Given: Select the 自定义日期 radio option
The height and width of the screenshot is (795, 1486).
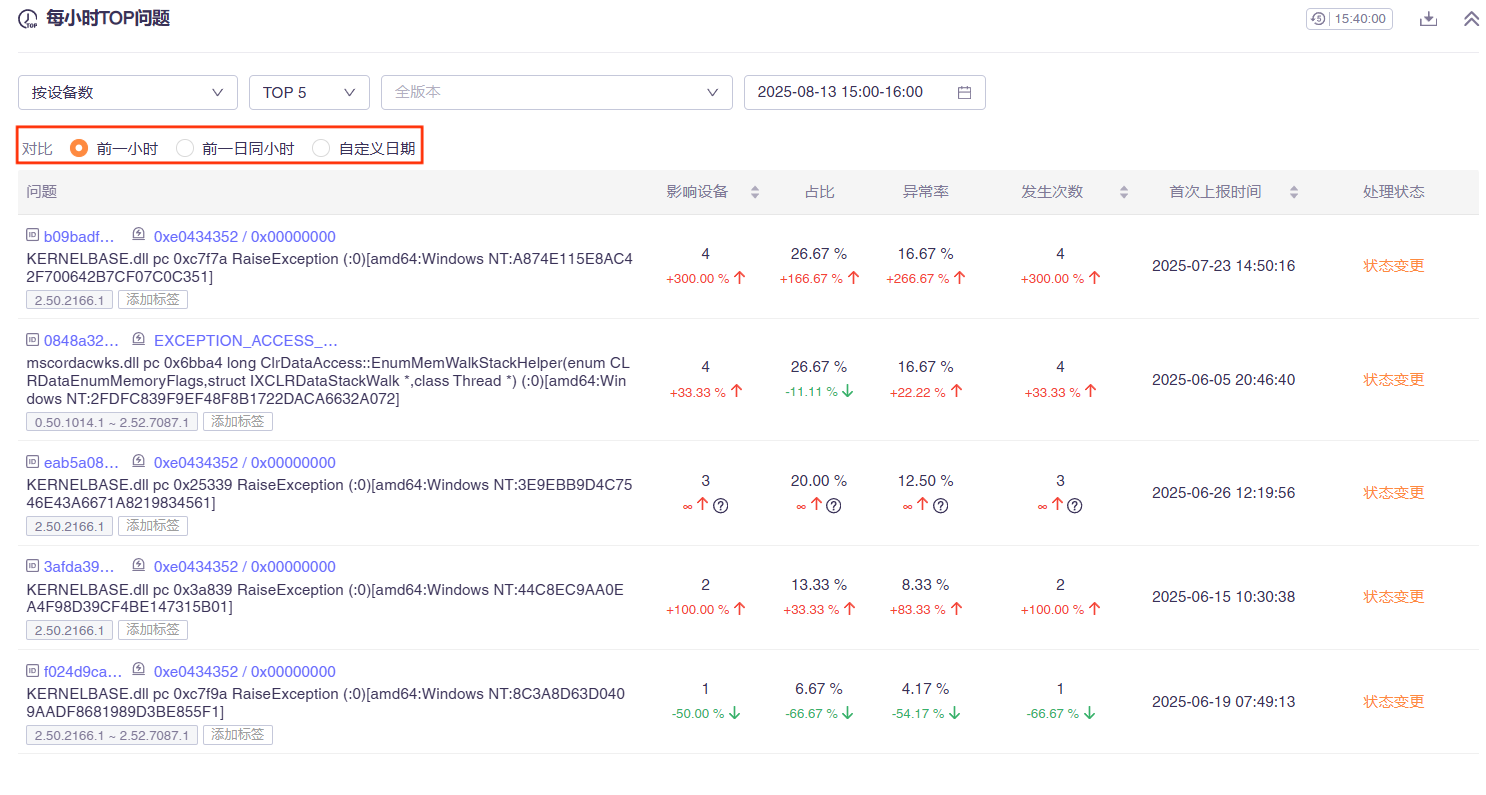Looking at the screenshot, I should tap(321, 148).
